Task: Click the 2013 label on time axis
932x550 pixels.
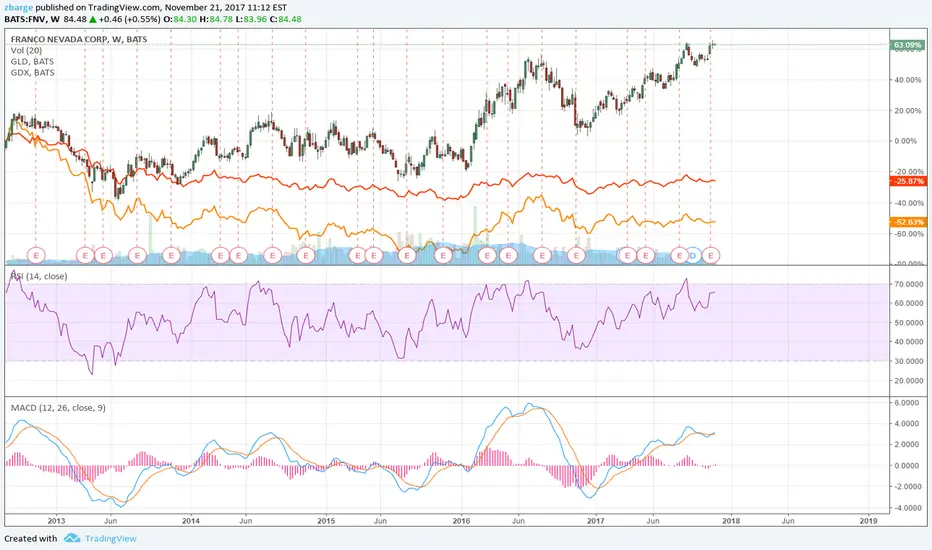Action: click(x=56, y=521)
